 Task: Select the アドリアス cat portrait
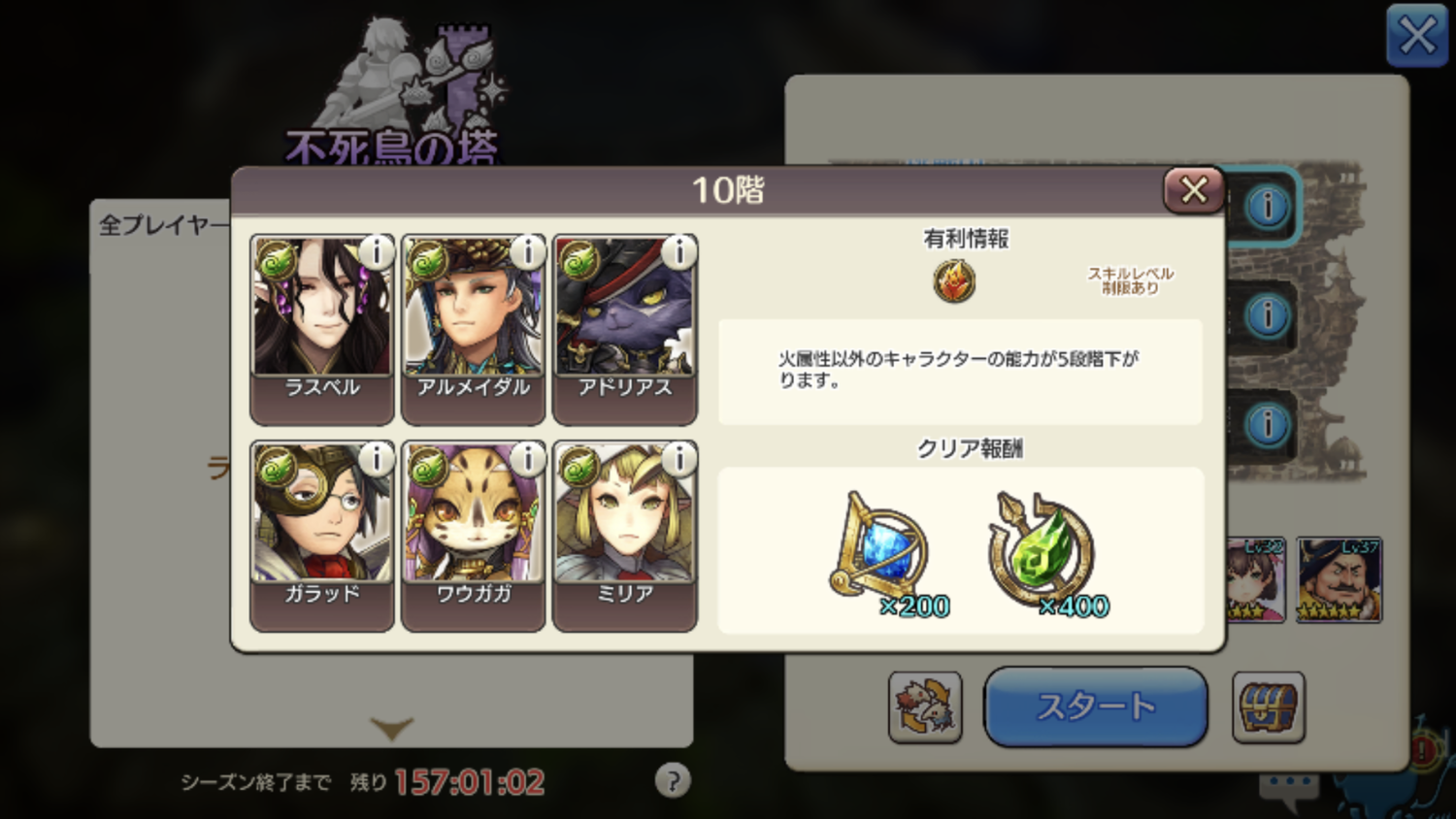625,329
